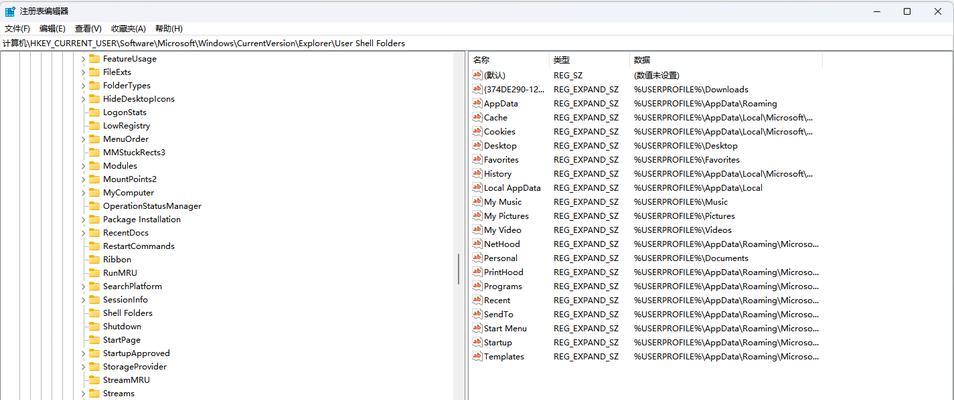Screen dimensions: 954x400
Task: Select the MMStuckRects3 folder icon
Action: point(94,153)
